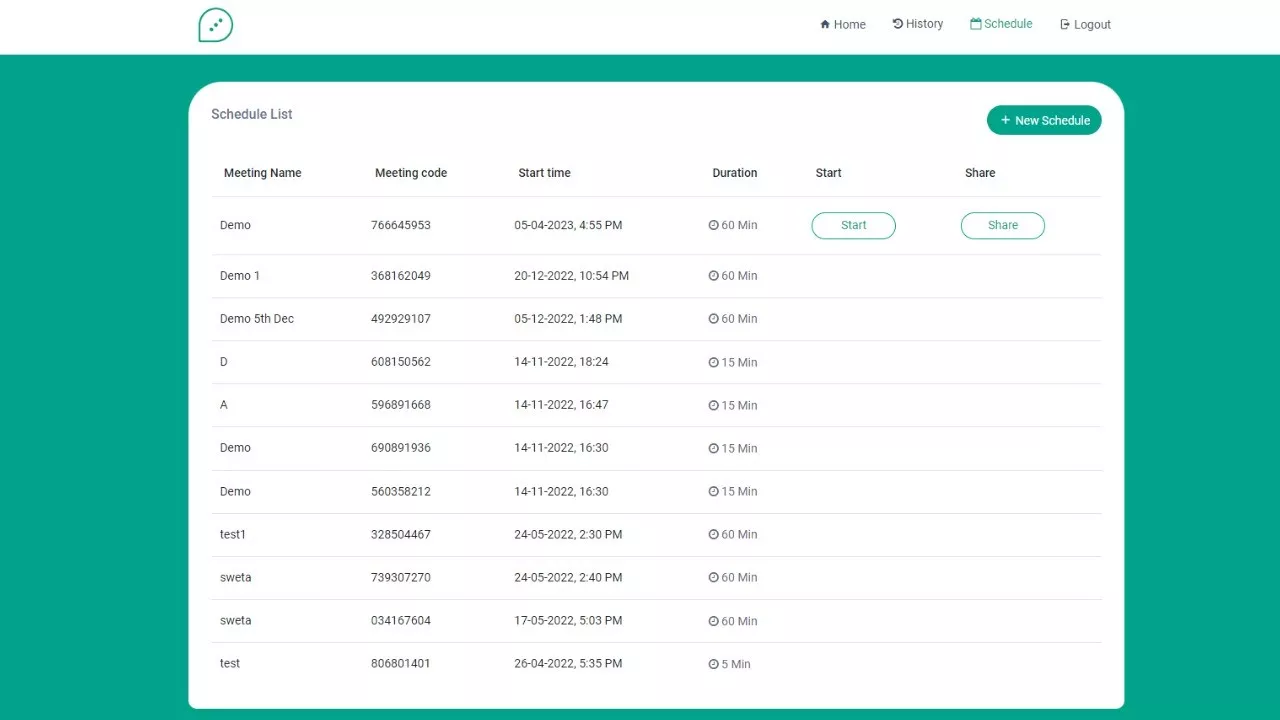Click the test1 meeting name
Viewport: 1280px width, 720px height.
[233, 535]
